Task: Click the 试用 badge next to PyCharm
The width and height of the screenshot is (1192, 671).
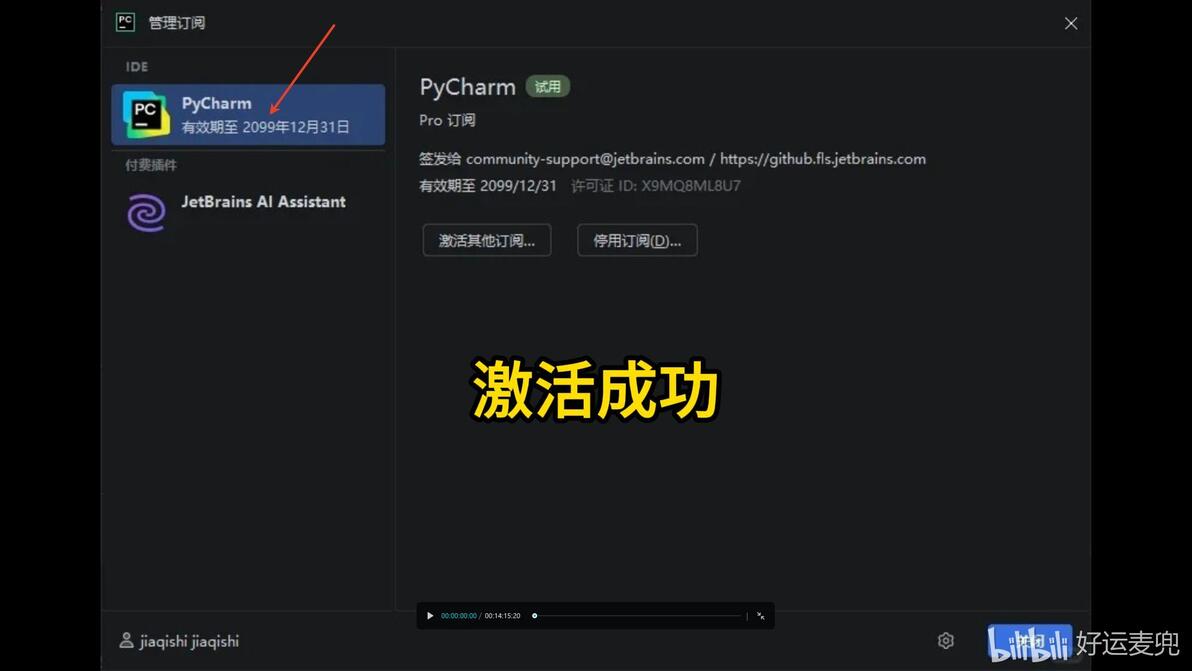Action: pyautogui.click(x=547, y=87)
